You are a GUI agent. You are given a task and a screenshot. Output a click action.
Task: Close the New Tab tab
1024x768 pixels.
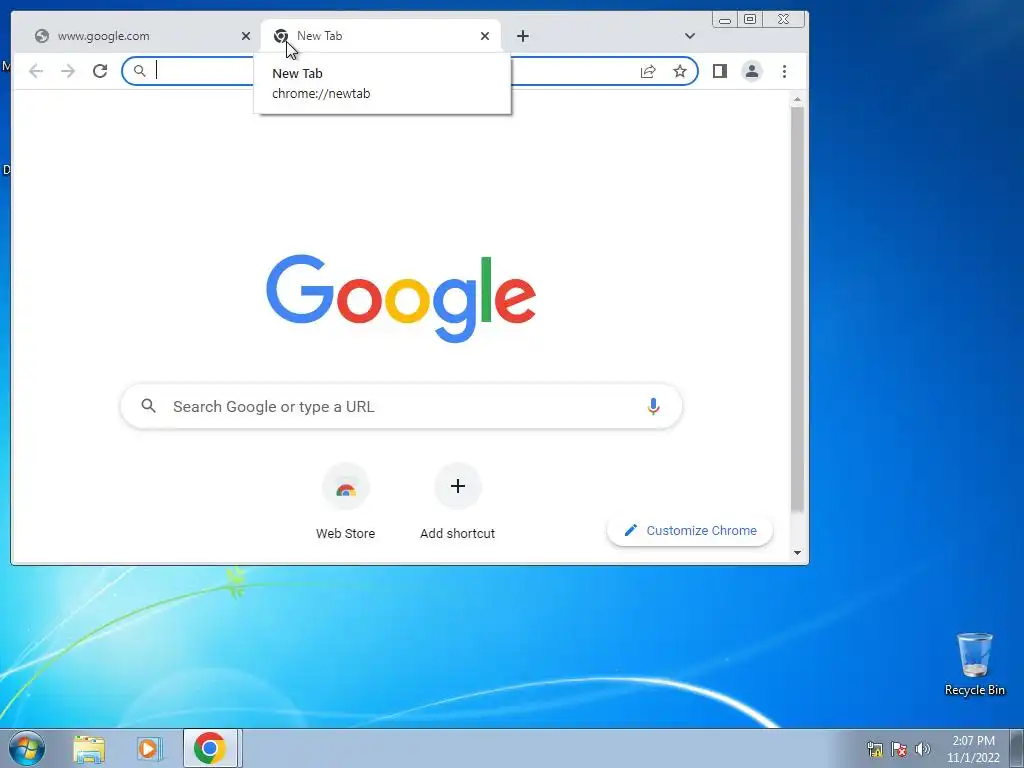click(x=485, y=36)
